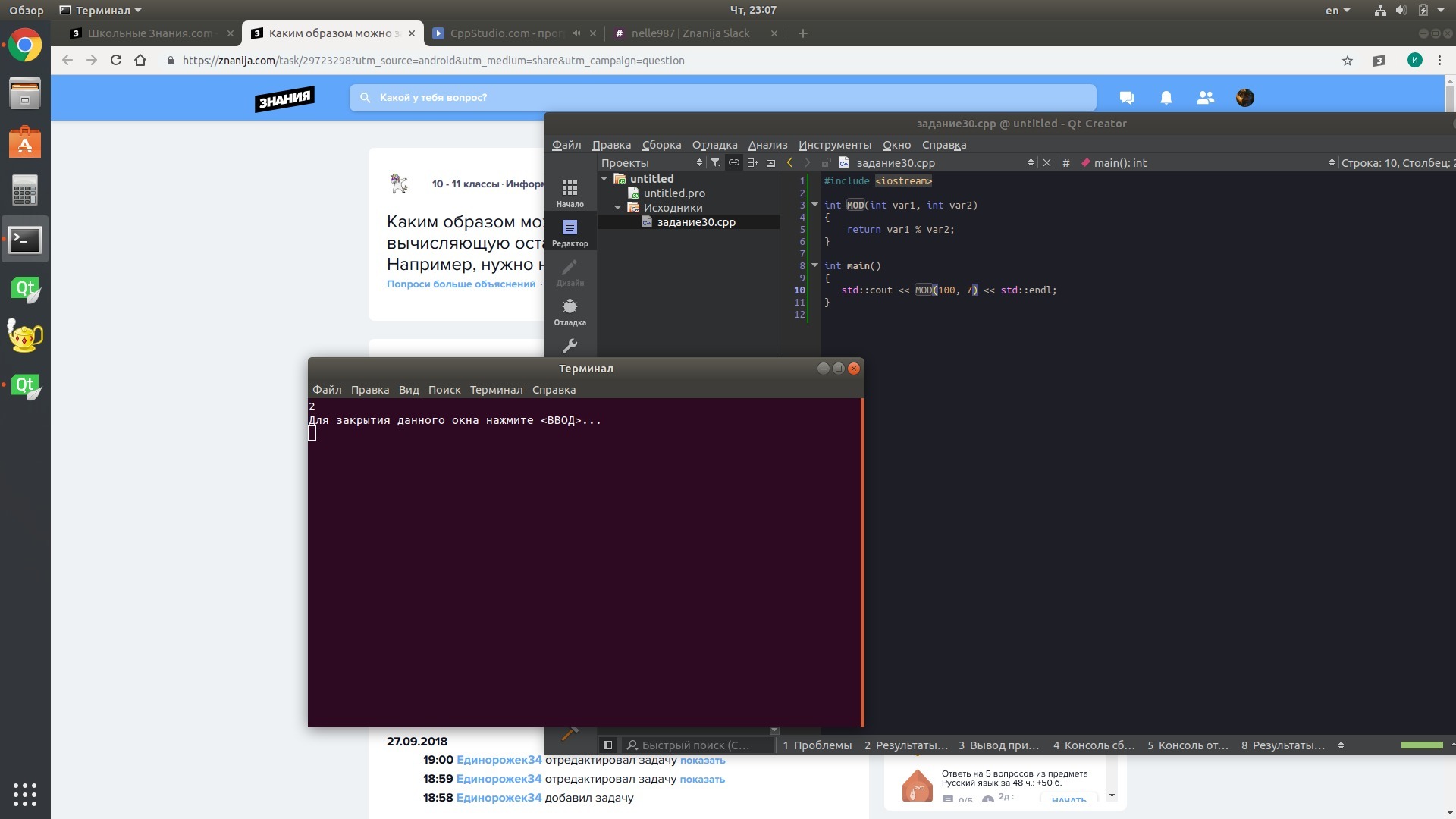
Task: Mute the CppStudio tab audio
Action: coord(576,33)
